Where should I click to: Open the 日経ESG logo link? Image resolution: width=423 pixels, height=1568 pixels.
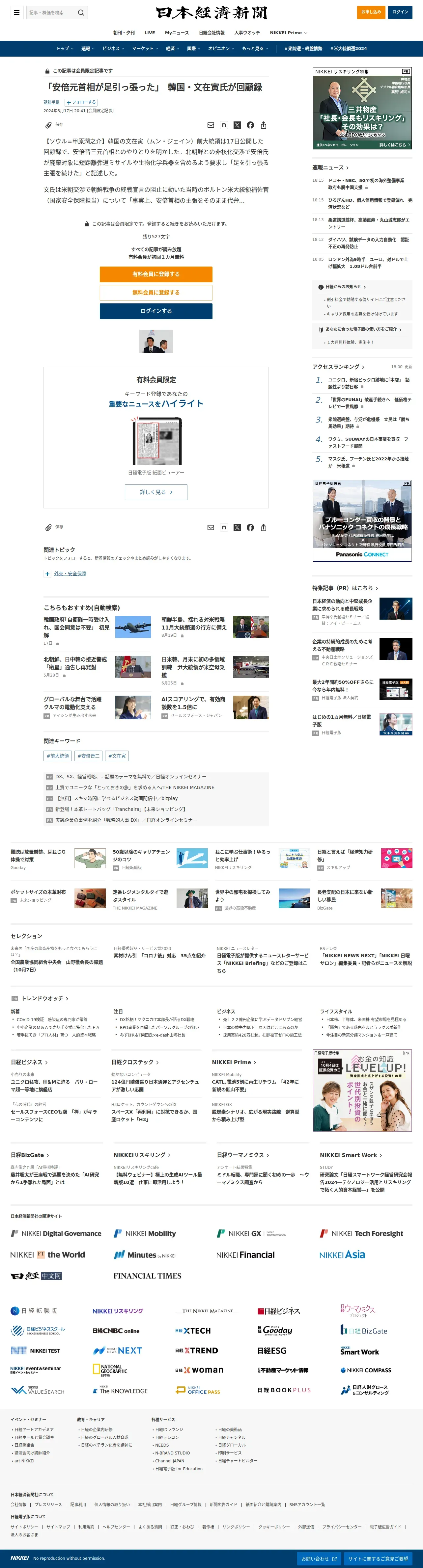(x=272, y=1351)
